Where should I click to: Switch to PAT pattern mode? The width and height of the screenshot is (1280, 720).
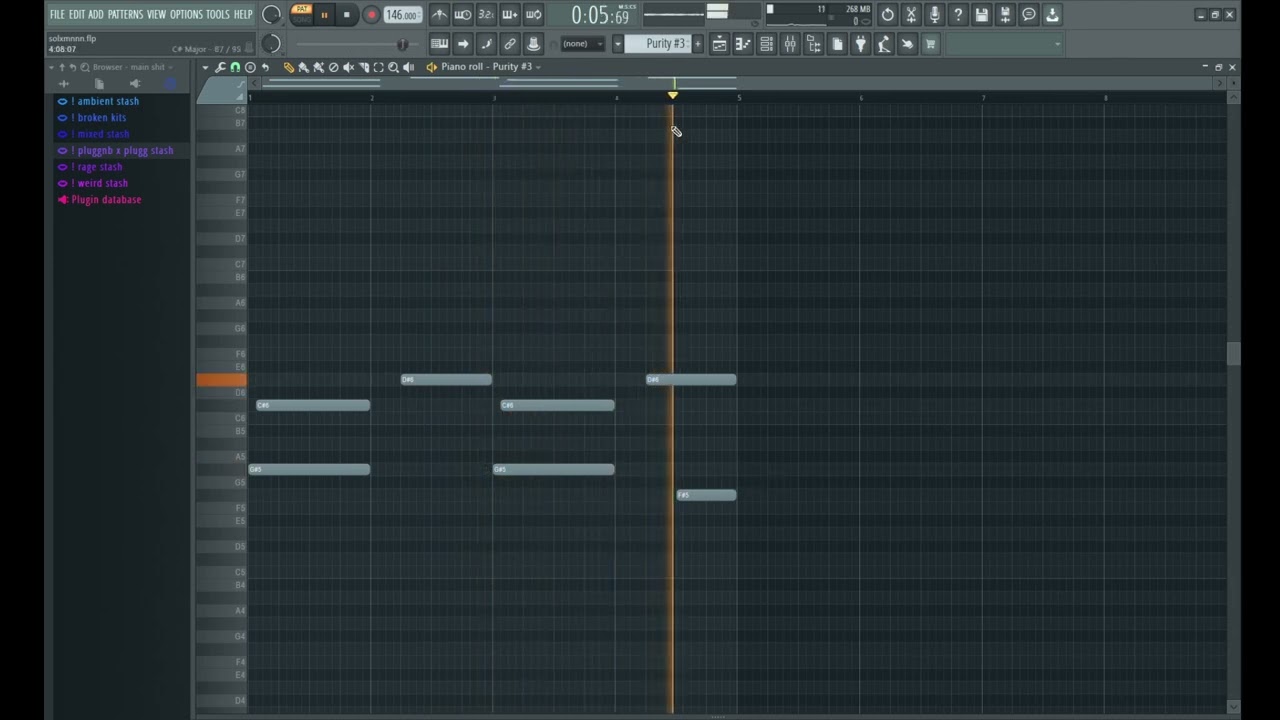(x=302, y=10)
